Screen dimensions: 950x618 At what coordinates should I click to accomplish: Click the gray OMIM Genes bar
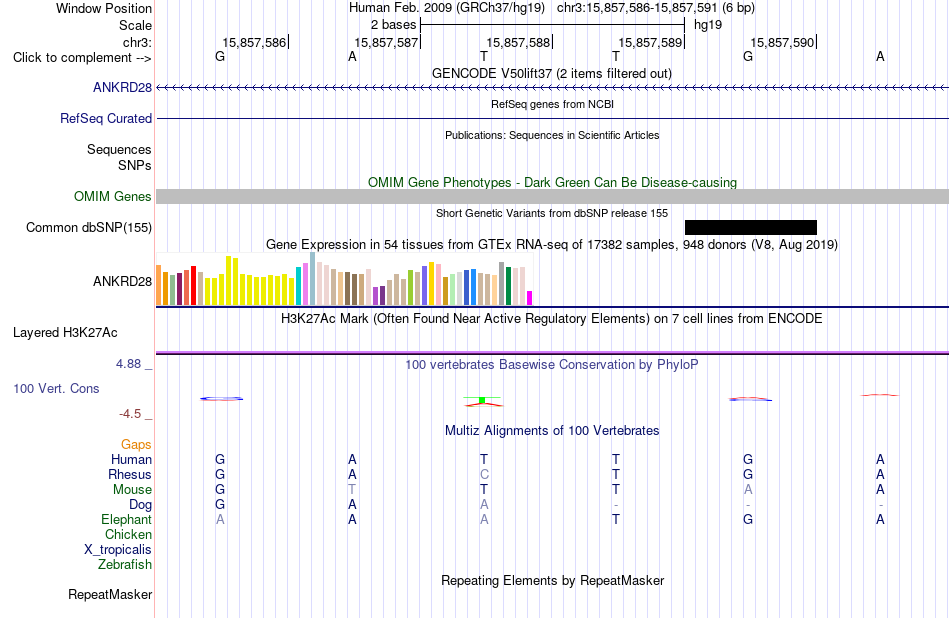552,196
